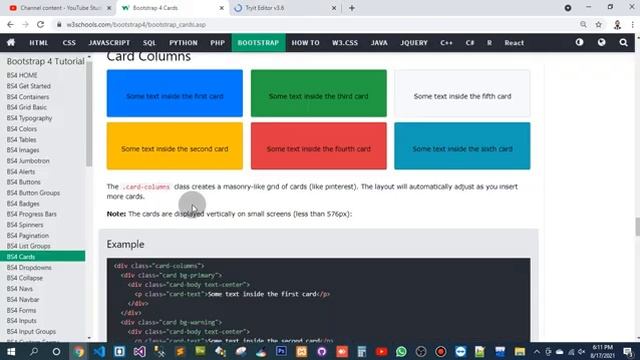
Task: Open Windows notification center
Action: point(628,351)
